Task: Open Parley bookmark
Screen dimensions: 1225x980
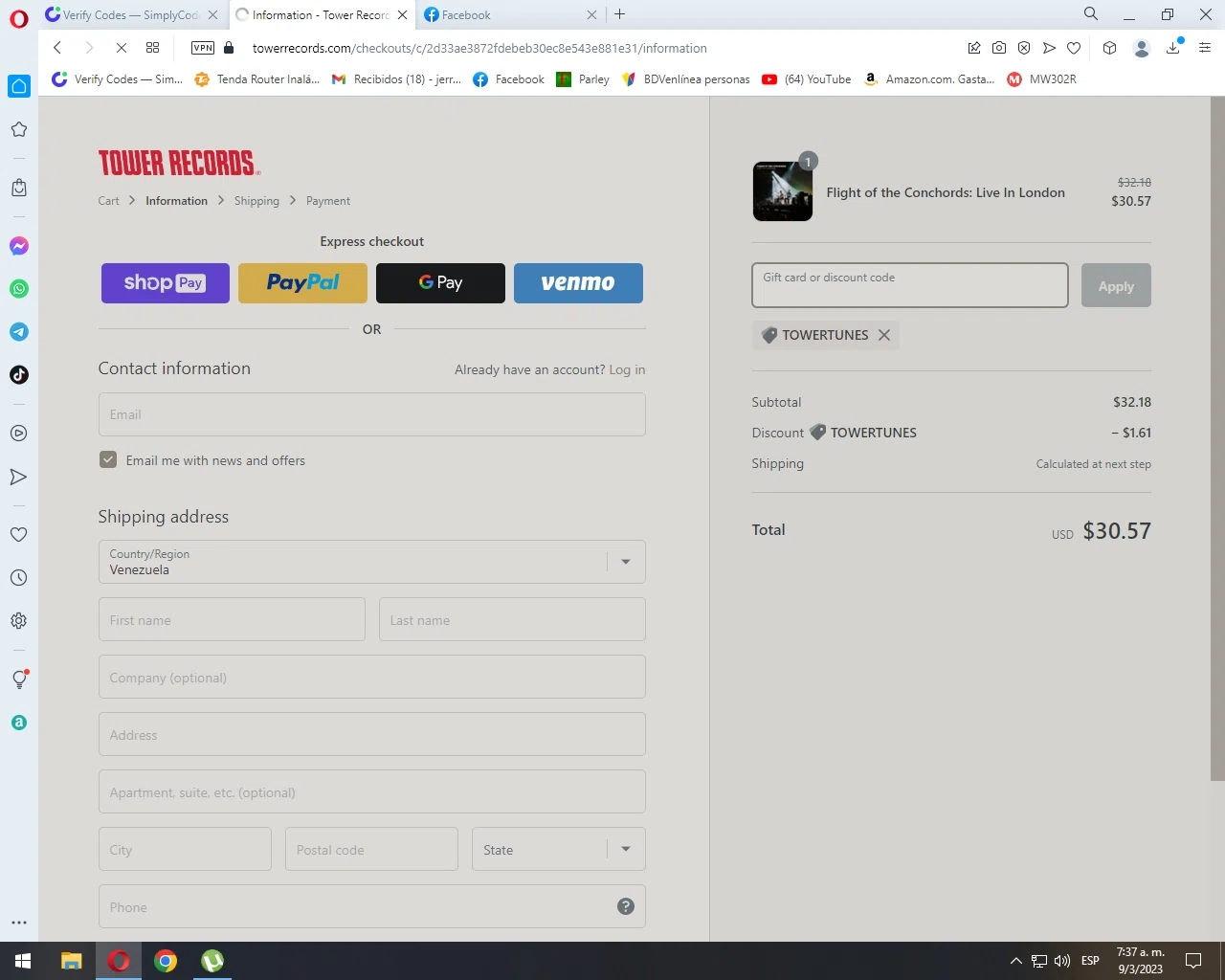Action: pos(583,79)
